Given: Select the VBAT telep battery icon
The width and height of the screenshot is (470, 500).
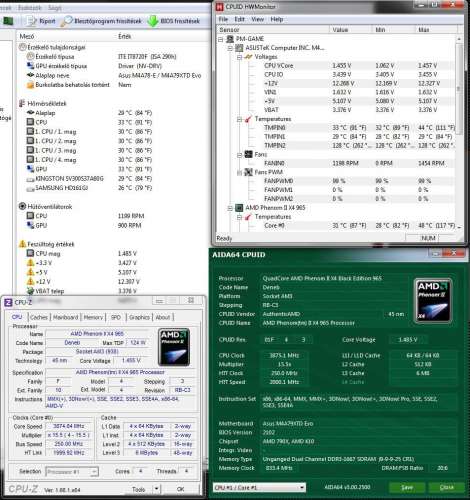Looking at the screenshot, I should click(30, 291).
